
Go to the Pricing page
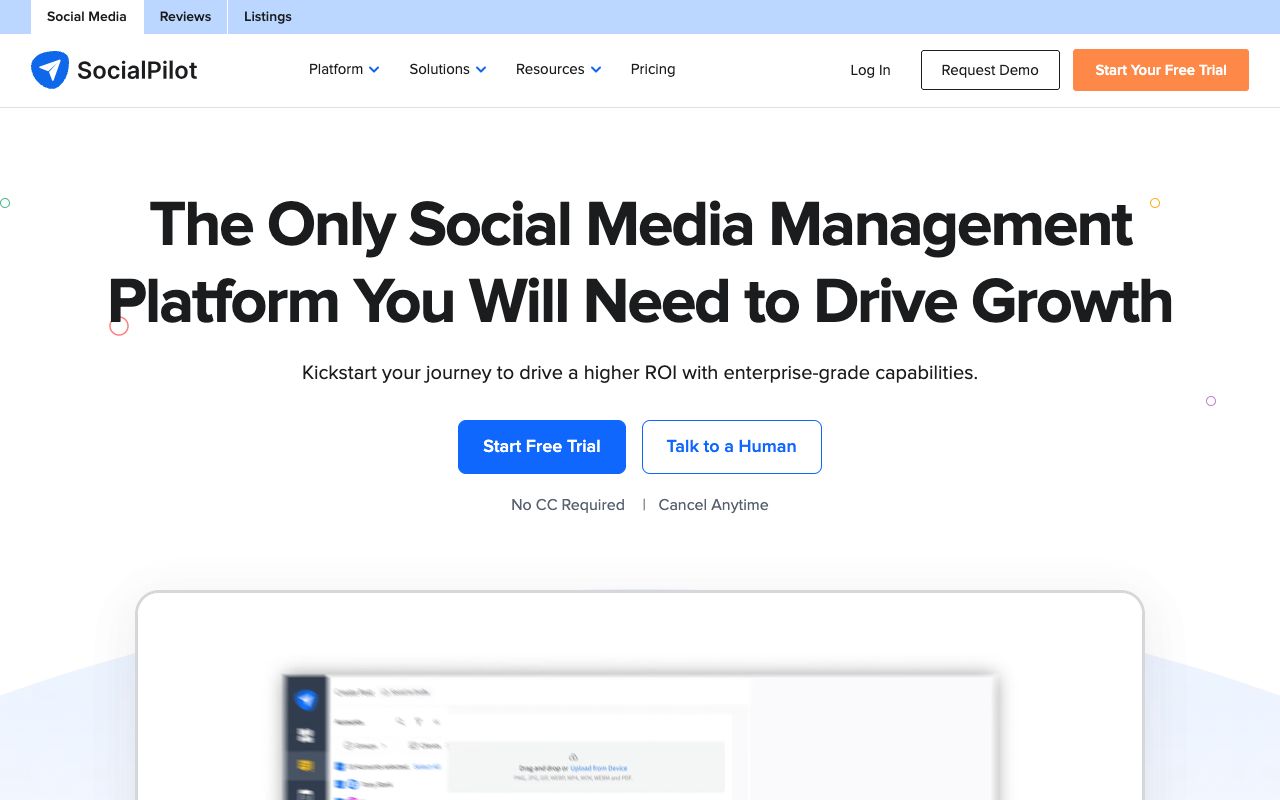(x=653, y=70)
